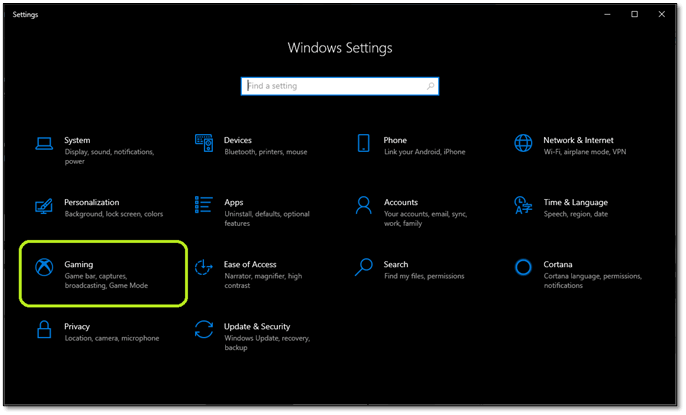The image size is (686, 415).
Task: Open the Time & Language title
Action: [x=576, y=202]
